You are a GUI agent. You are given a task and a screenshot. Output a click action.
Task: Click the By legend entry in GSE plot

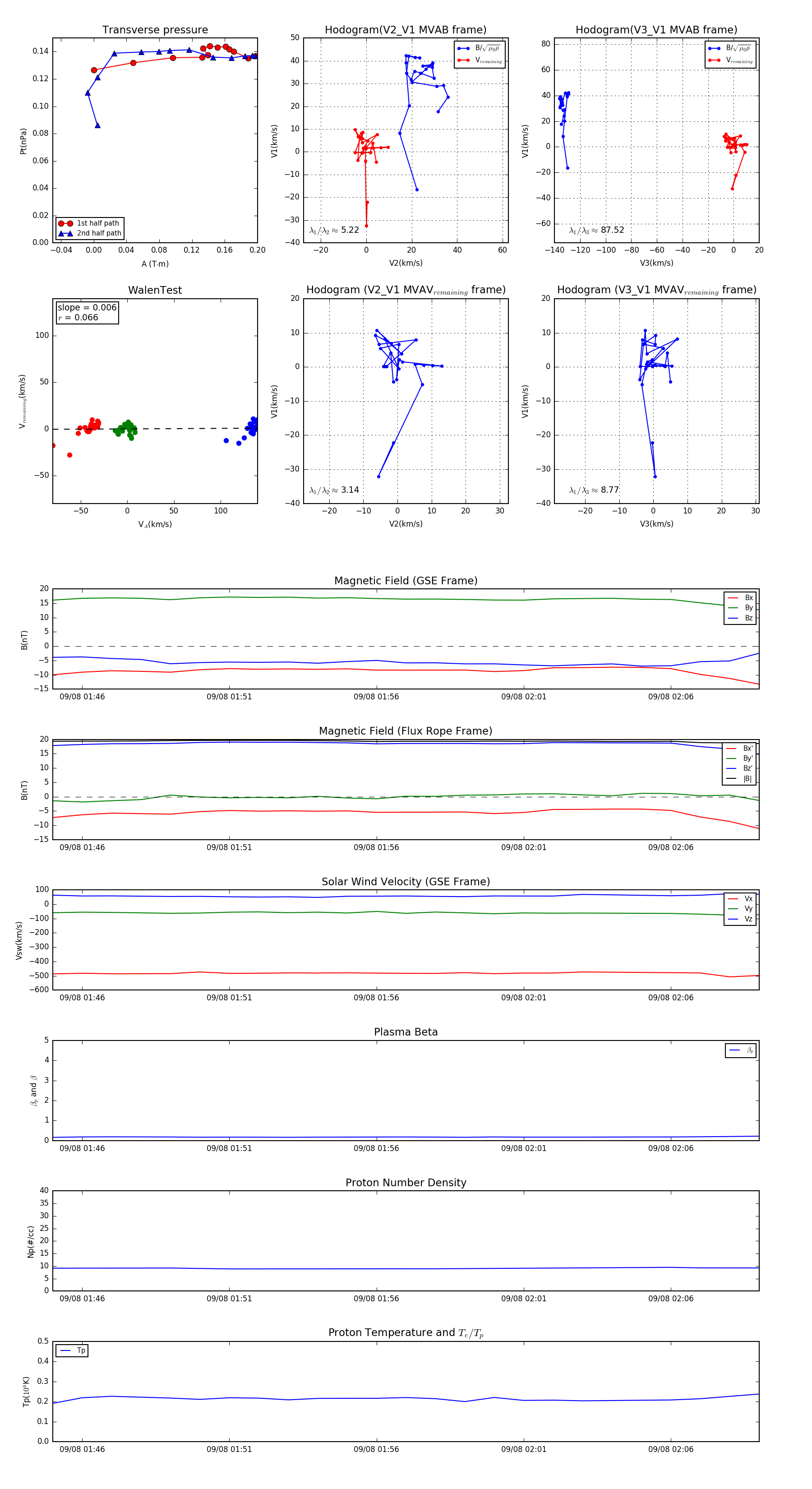click(740, 608)
